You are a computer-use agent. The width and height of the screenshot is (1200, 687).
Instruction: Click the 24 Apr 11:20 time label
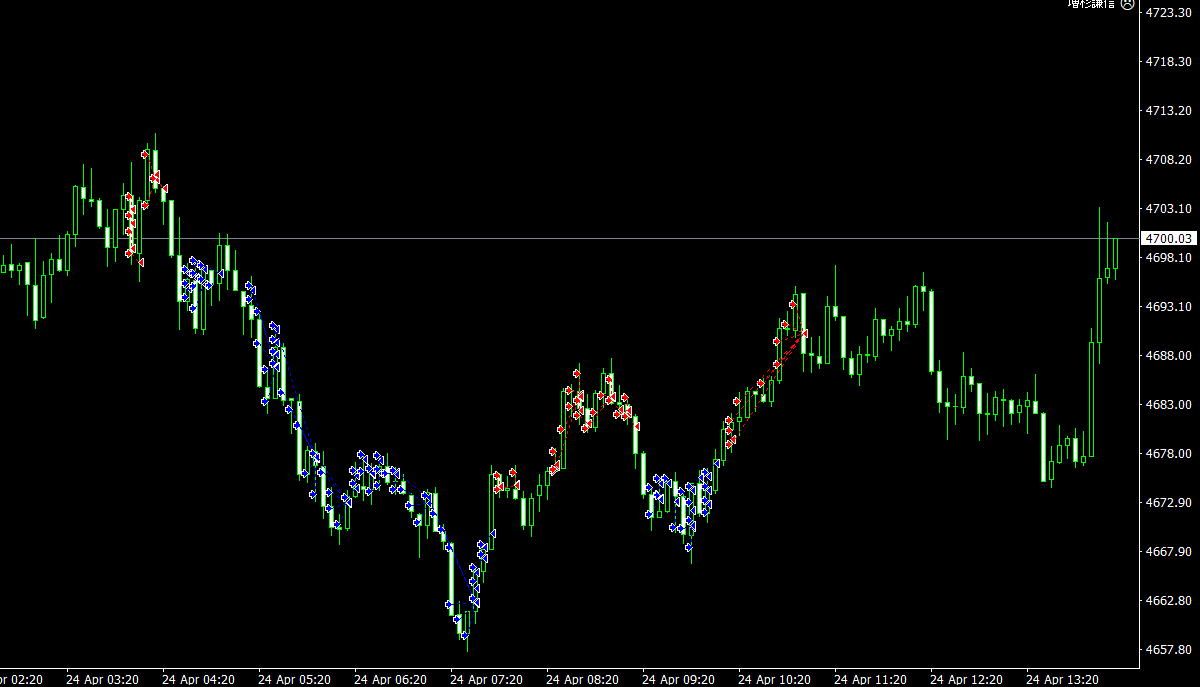coord(870,679)
